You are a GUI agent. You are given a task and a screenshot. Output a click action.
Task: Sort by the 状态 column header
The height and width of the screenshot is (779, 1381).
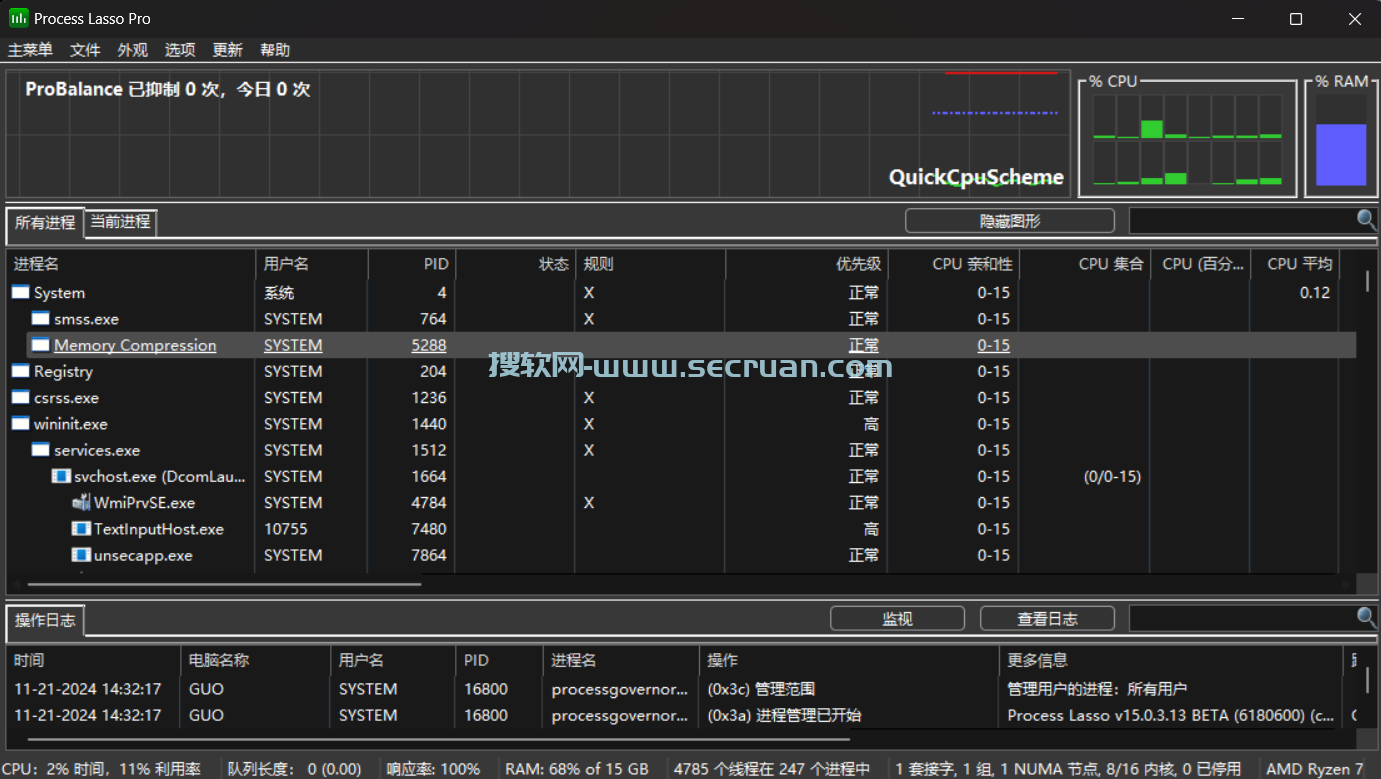pos(515,264)
